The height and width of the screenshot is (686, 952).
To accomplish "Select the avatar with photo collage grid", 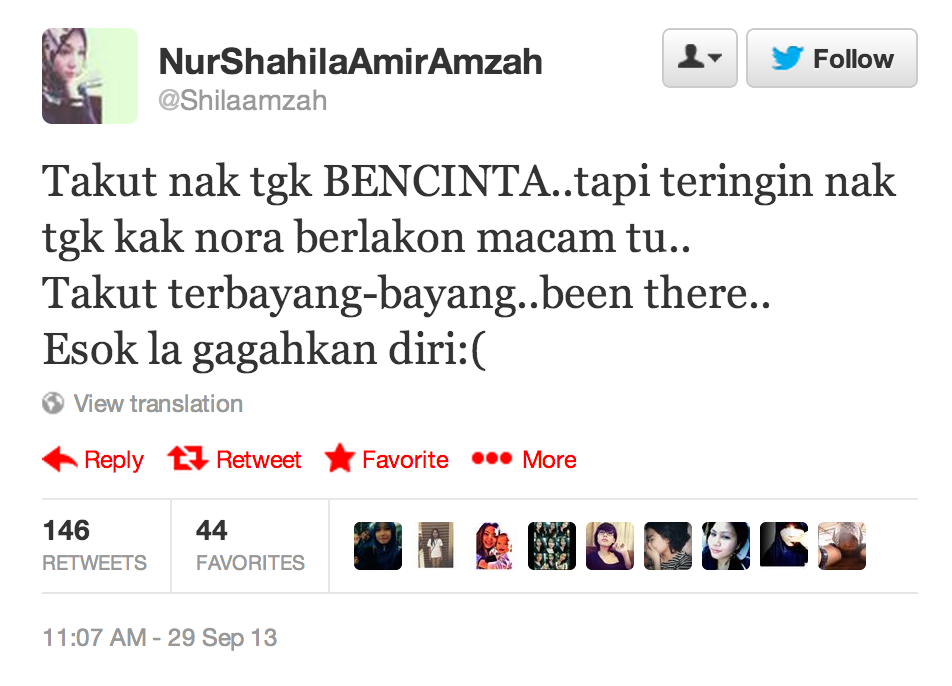I will coord(552,546).
